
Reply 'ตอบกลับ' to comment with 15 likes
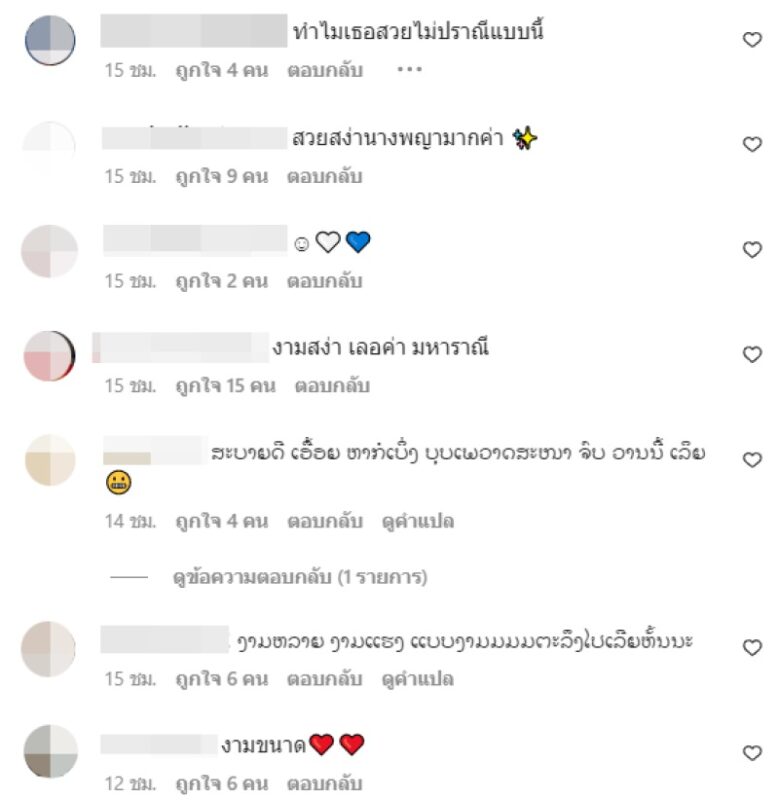(x=332, y=386)
